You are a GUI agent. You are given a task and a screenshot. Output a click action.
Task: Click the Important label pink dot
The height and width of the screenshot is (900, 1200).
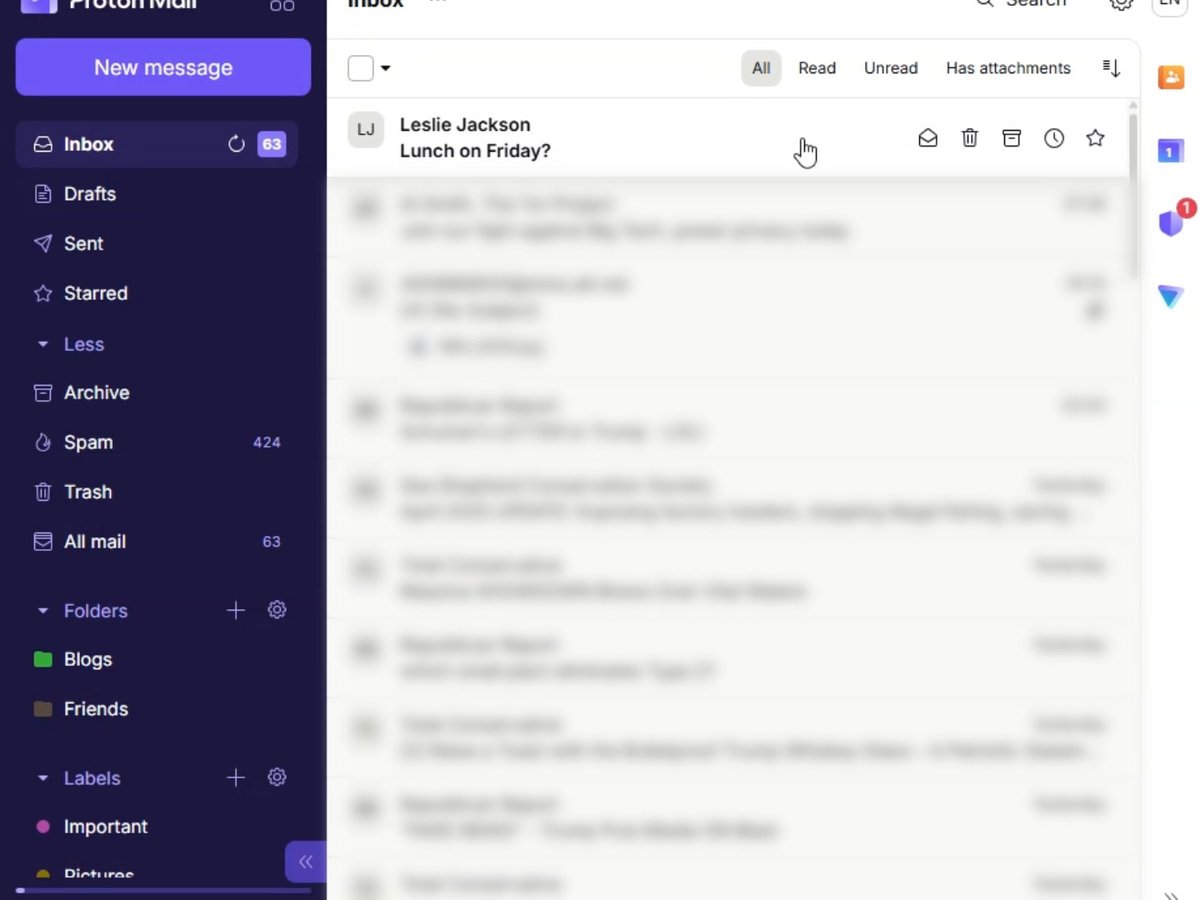[43, 827]
